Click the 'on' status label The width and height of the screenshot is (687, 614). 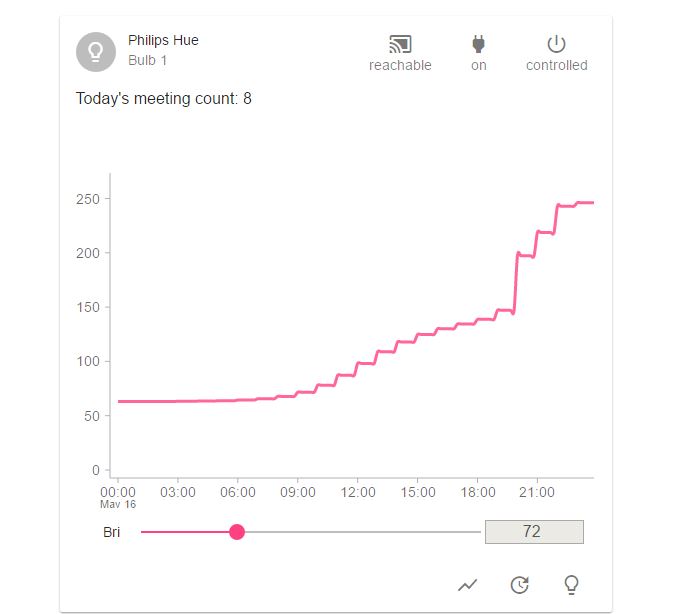click(x=478, y=66)
